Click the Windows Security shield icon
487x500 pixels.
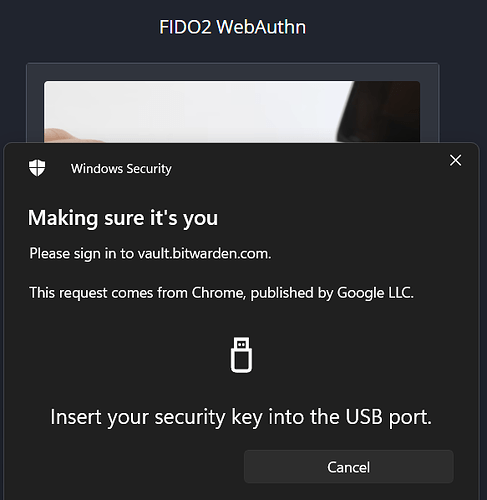click(x=37, y=168)
